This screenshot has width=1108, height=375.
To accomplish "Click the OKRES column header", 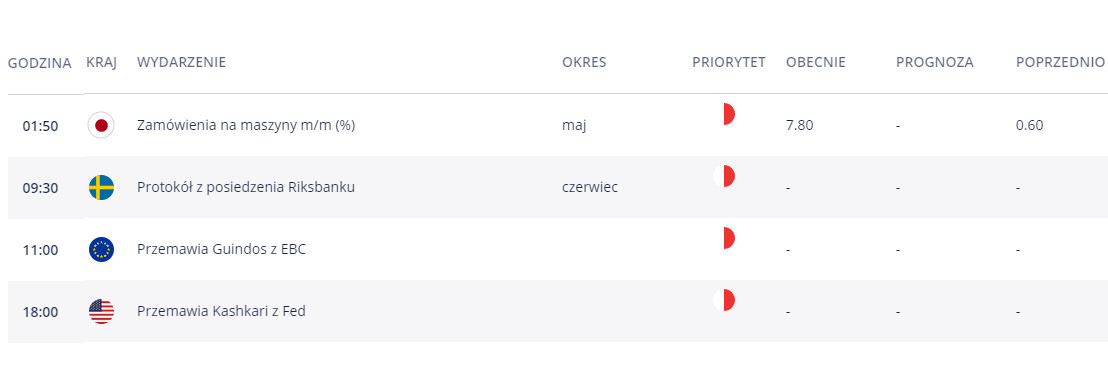I will point(584,62).
